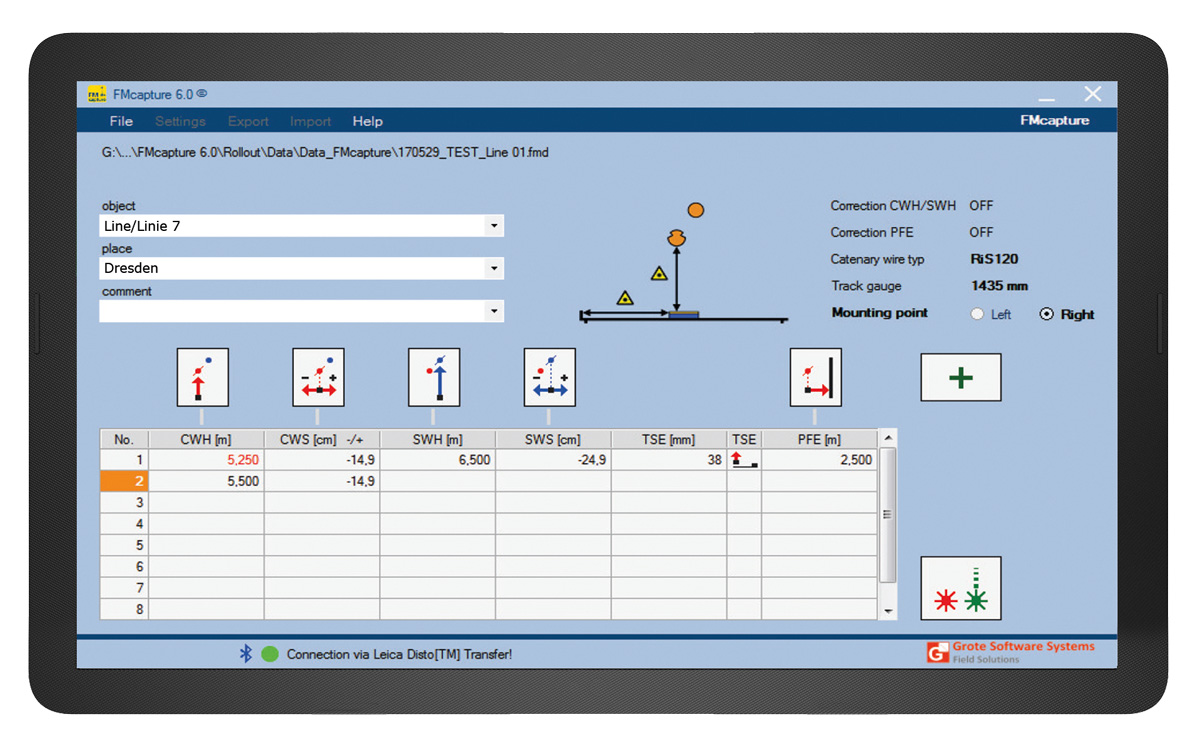Click the Grote Software Systems logo
Image resolution: width=1200 pixels, height=745 pixels.
1011,652
